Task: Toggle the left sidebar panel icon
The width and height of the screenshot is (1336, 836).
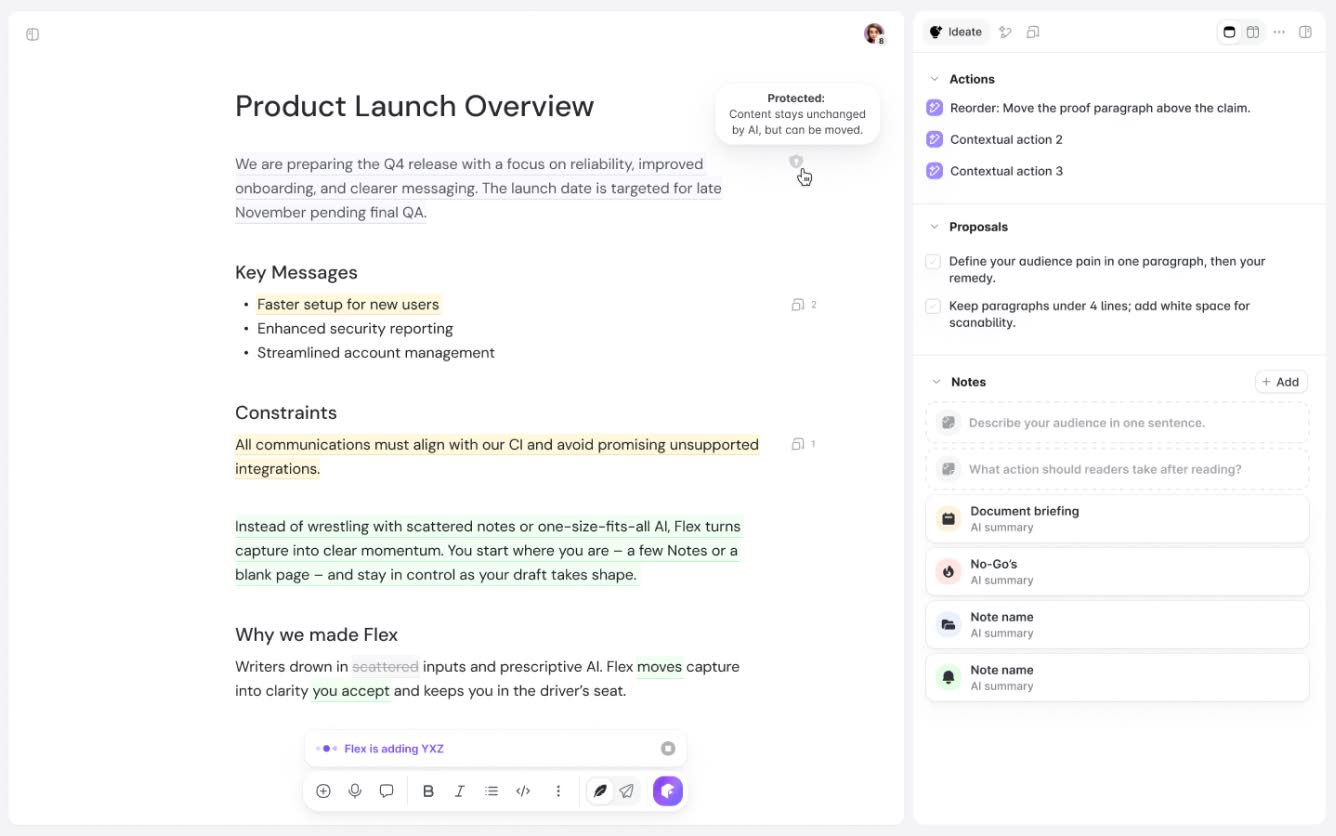Action: click(x=32, y=35)
